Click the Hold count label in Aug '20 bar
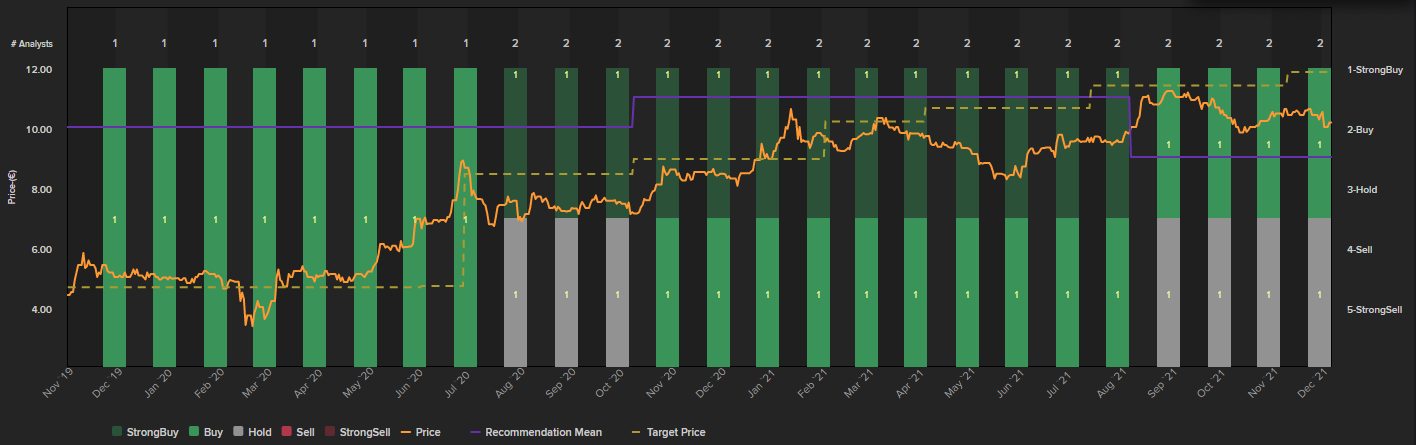Viewport: 1416px width, 445px height. [516, 295]
